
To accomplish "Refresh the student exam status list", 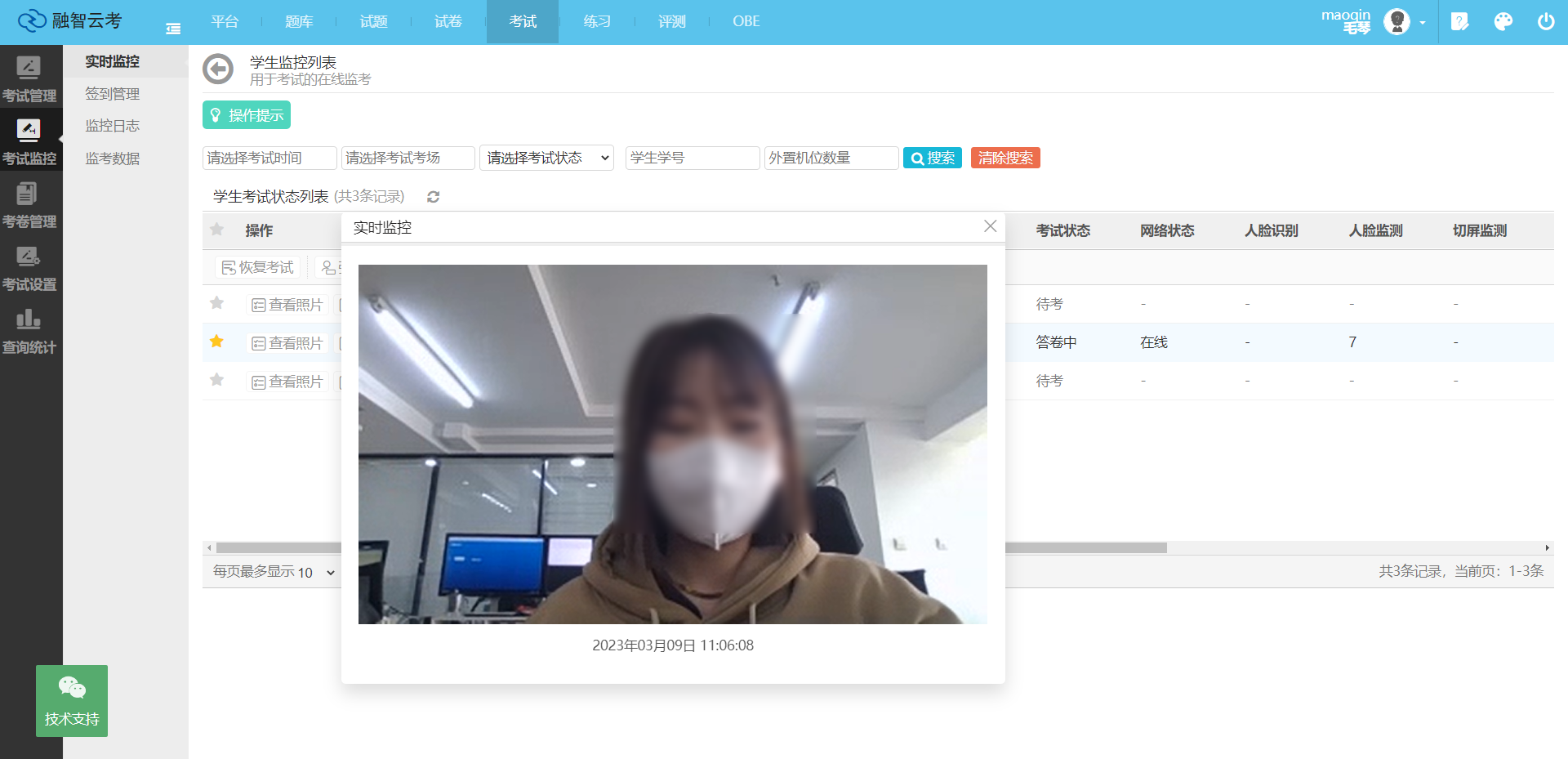I will click(x=434, y=197).
